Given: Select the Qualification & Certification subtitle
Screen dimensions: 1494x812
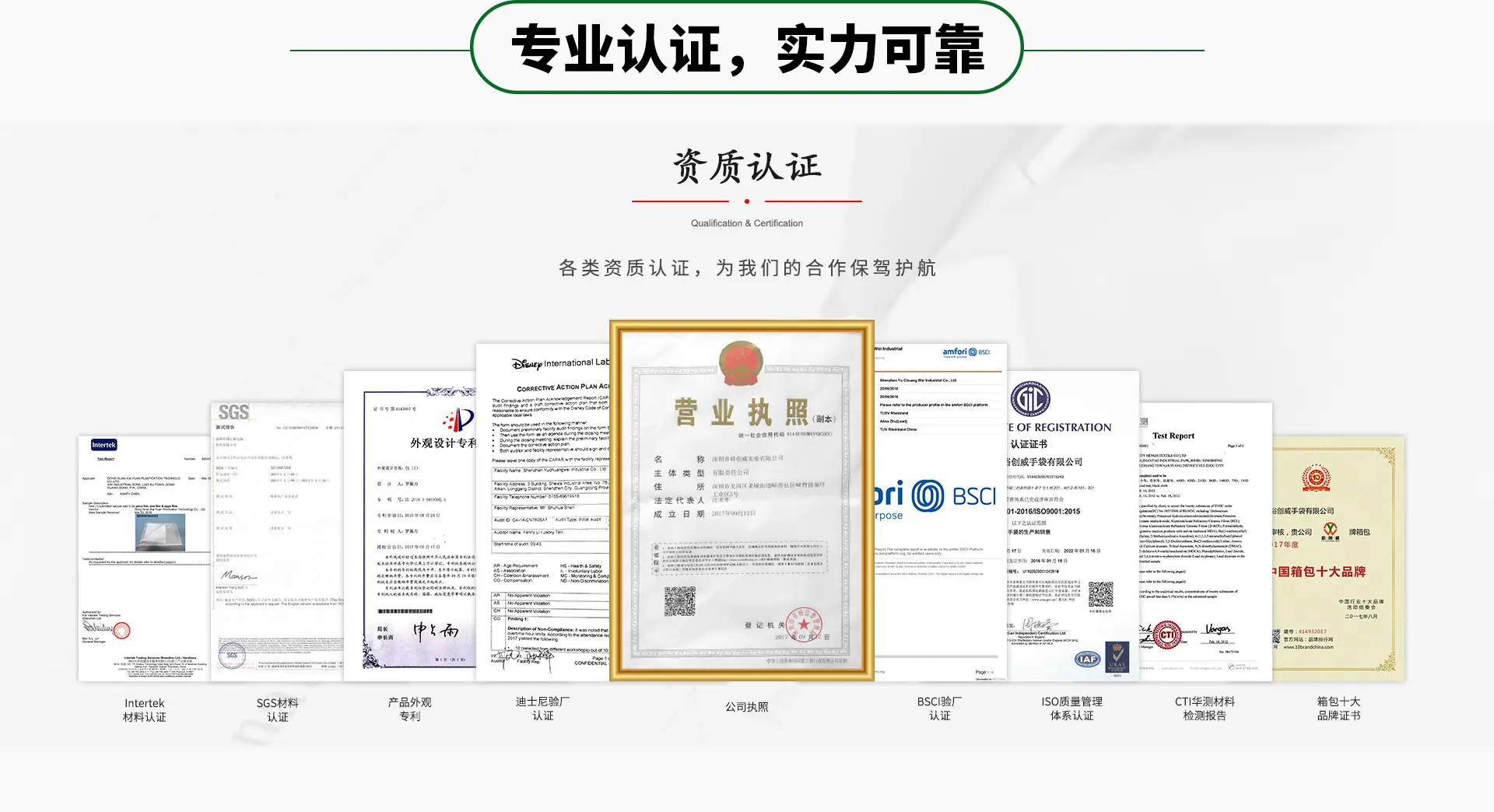Looking at the screenshot, I should 747,223.
